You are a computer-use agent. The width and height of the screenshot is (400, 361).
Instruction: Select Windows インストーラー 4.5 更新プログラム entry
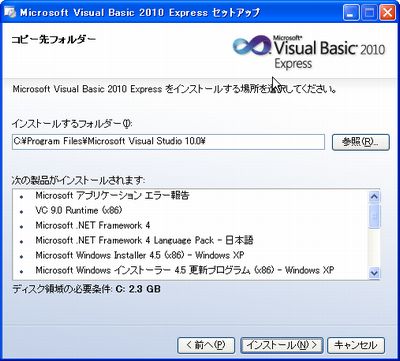pyautogui.click(x=185, y=270)
